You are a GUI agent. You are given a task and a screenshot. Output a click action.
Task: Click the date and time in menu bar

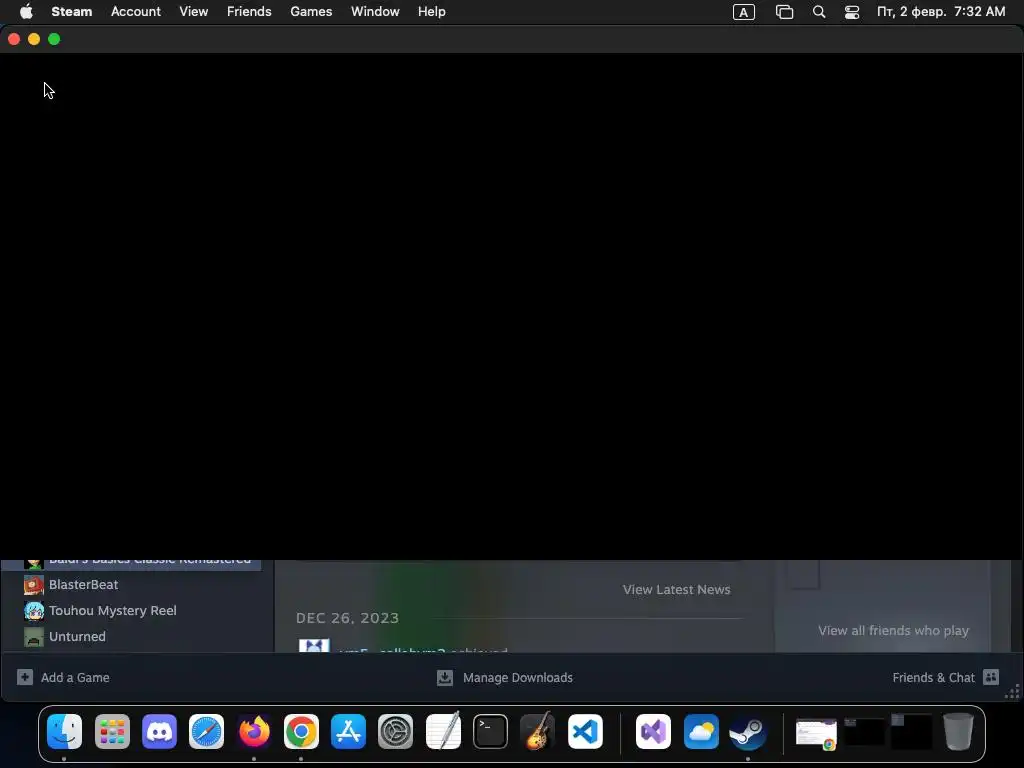click(x=941, y=12)
